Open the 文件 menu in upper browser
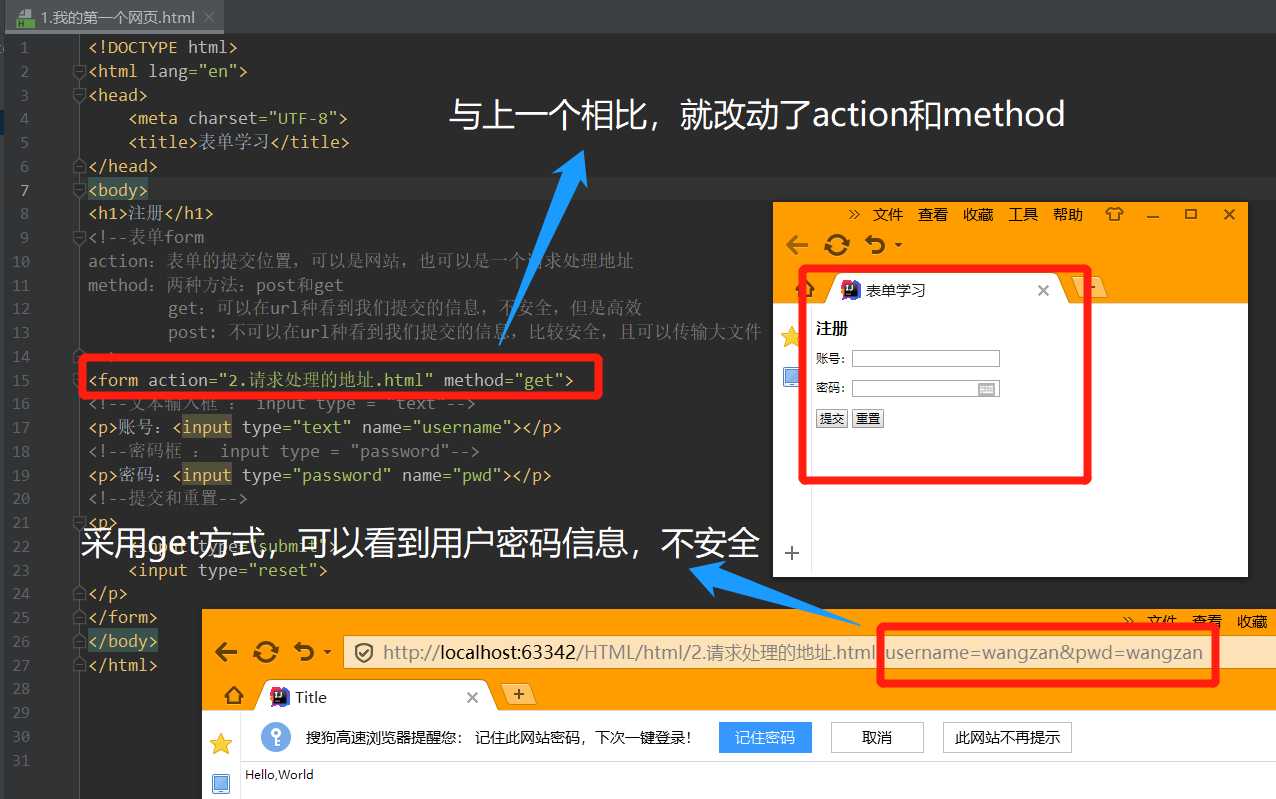Image resolution: width=1276 pixels, height=799 pixels. pyautogui.click(x=888, y=215)
